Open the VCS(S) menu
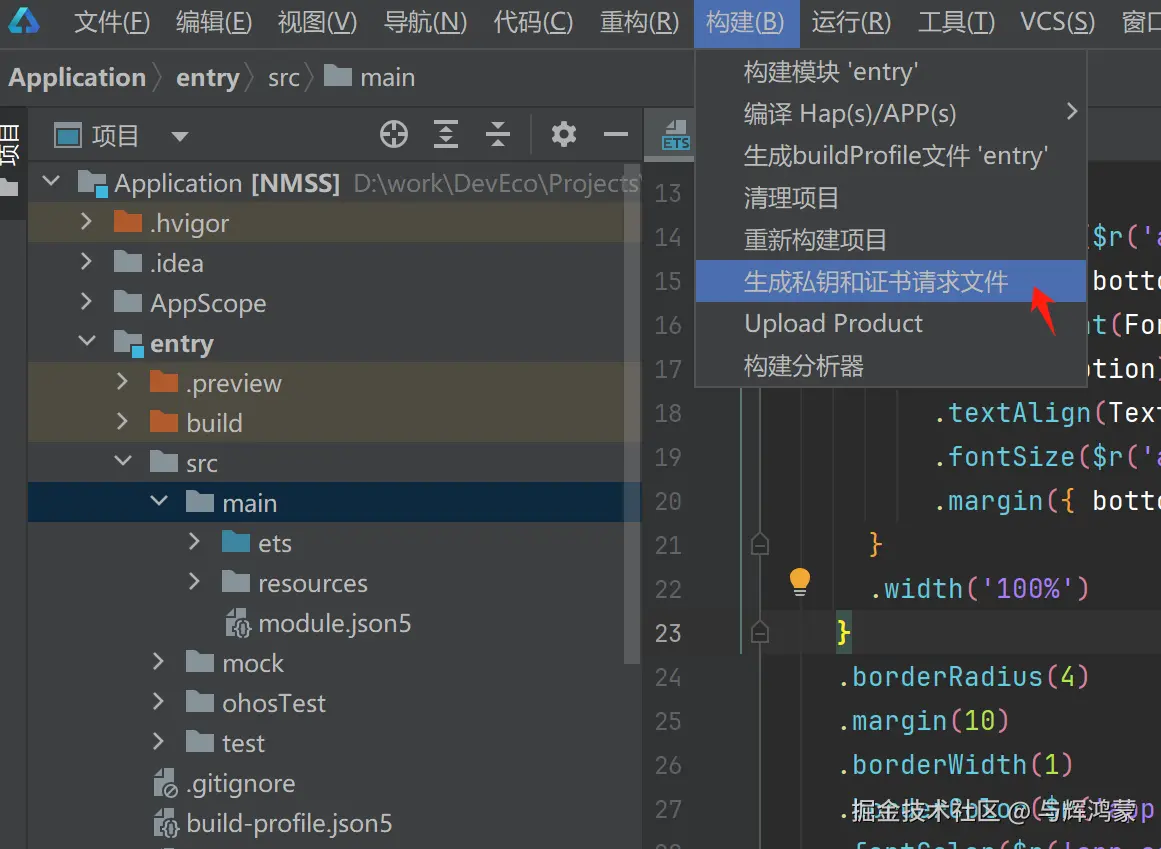This screenshot has width=1161, height=849. pyautogui.click(x=1057, y=22)
